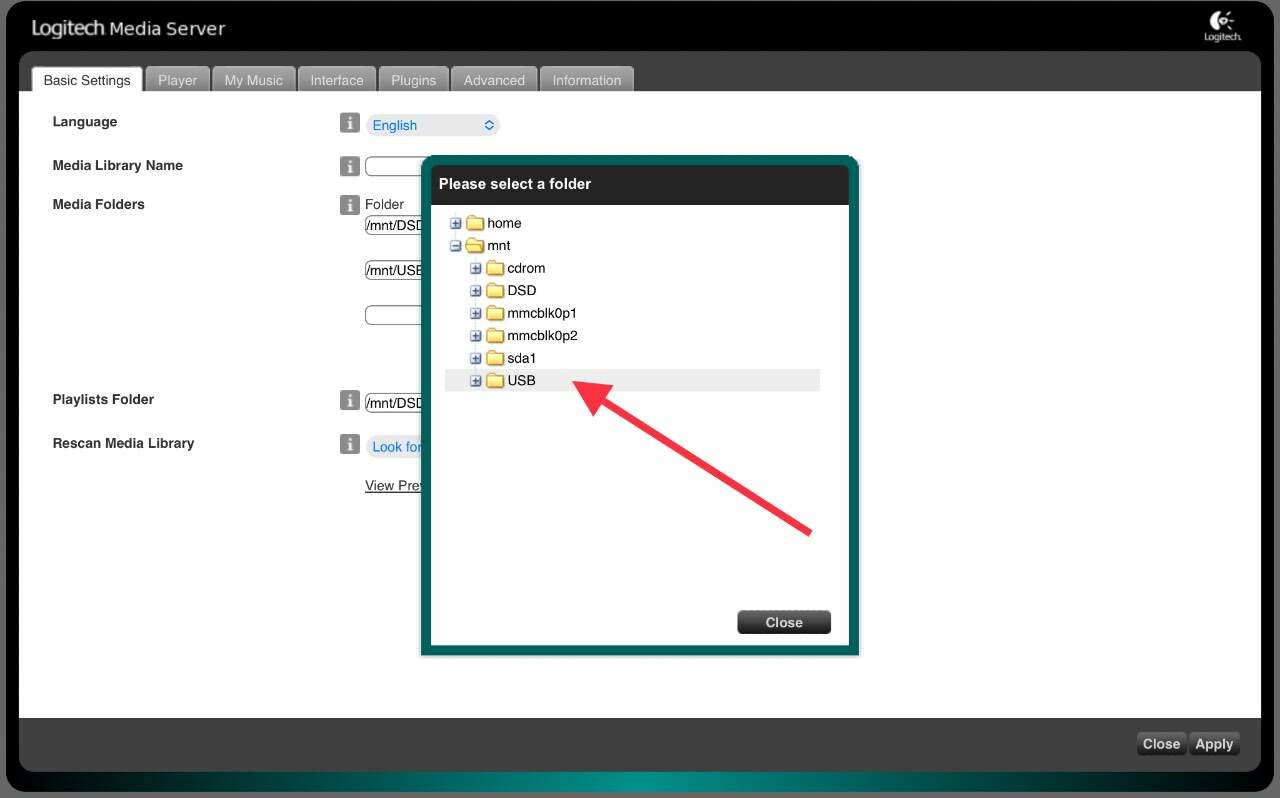Click Apply in the bottom bar
1280x798 pixels.
pyautogui.click(x=1214, y=744)
